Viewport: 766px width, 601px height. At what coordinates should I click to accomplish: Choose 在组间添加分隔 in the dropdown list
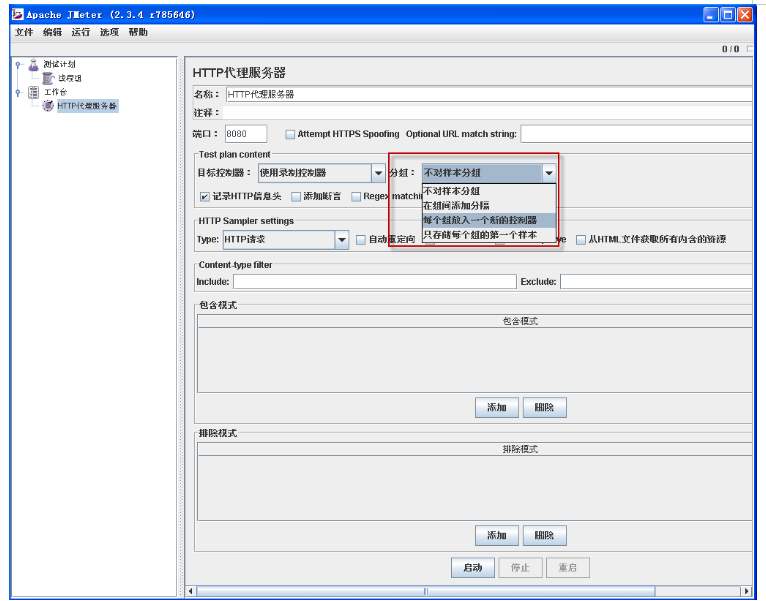[489, 206]
